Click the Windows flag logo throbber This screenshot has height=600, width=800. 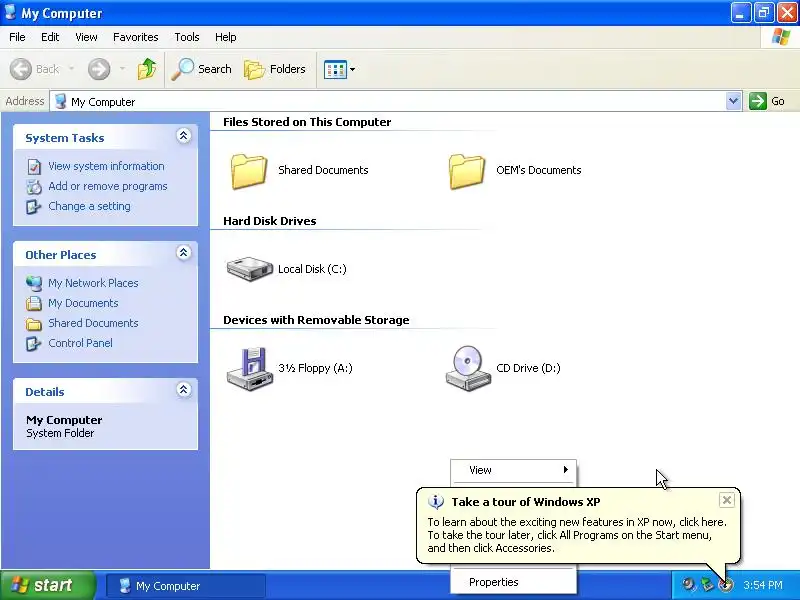click(x=781, y=37)
